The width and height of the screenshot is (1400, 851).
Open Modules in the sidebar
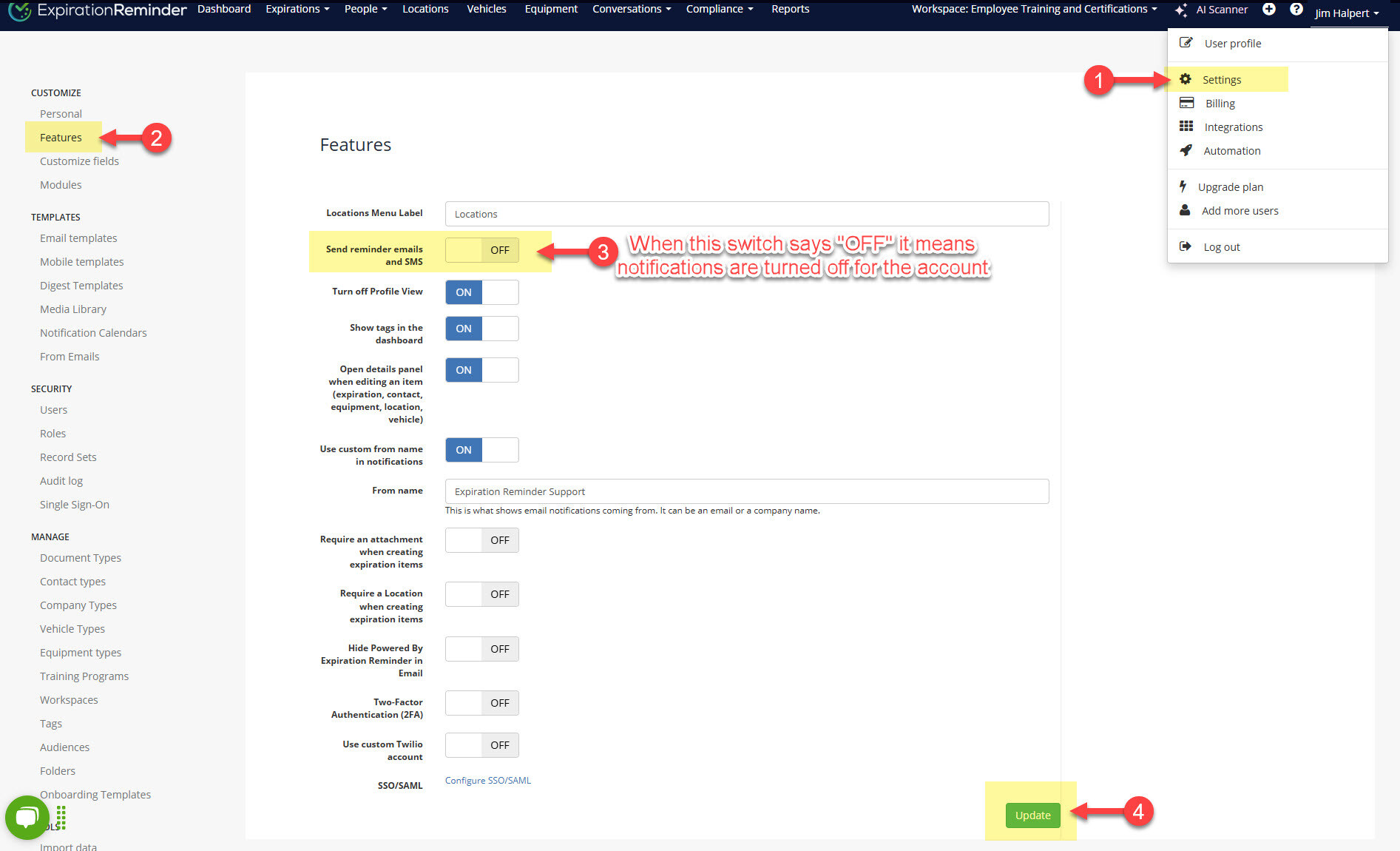click(x=61, y=185)
